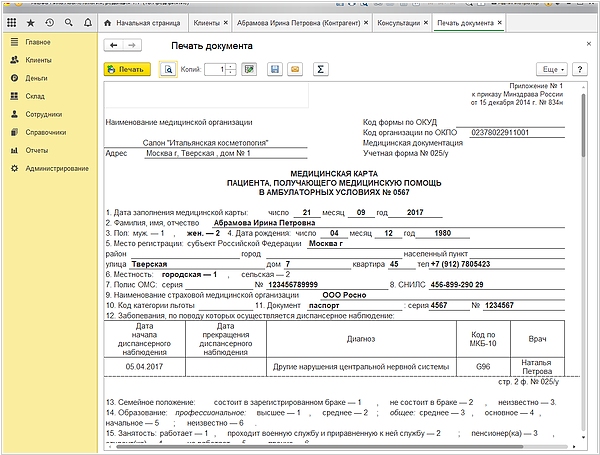600x455 pixels.
Task: Click address Москва г, Тверская, дом № 1
Action: tap(198, 153)
